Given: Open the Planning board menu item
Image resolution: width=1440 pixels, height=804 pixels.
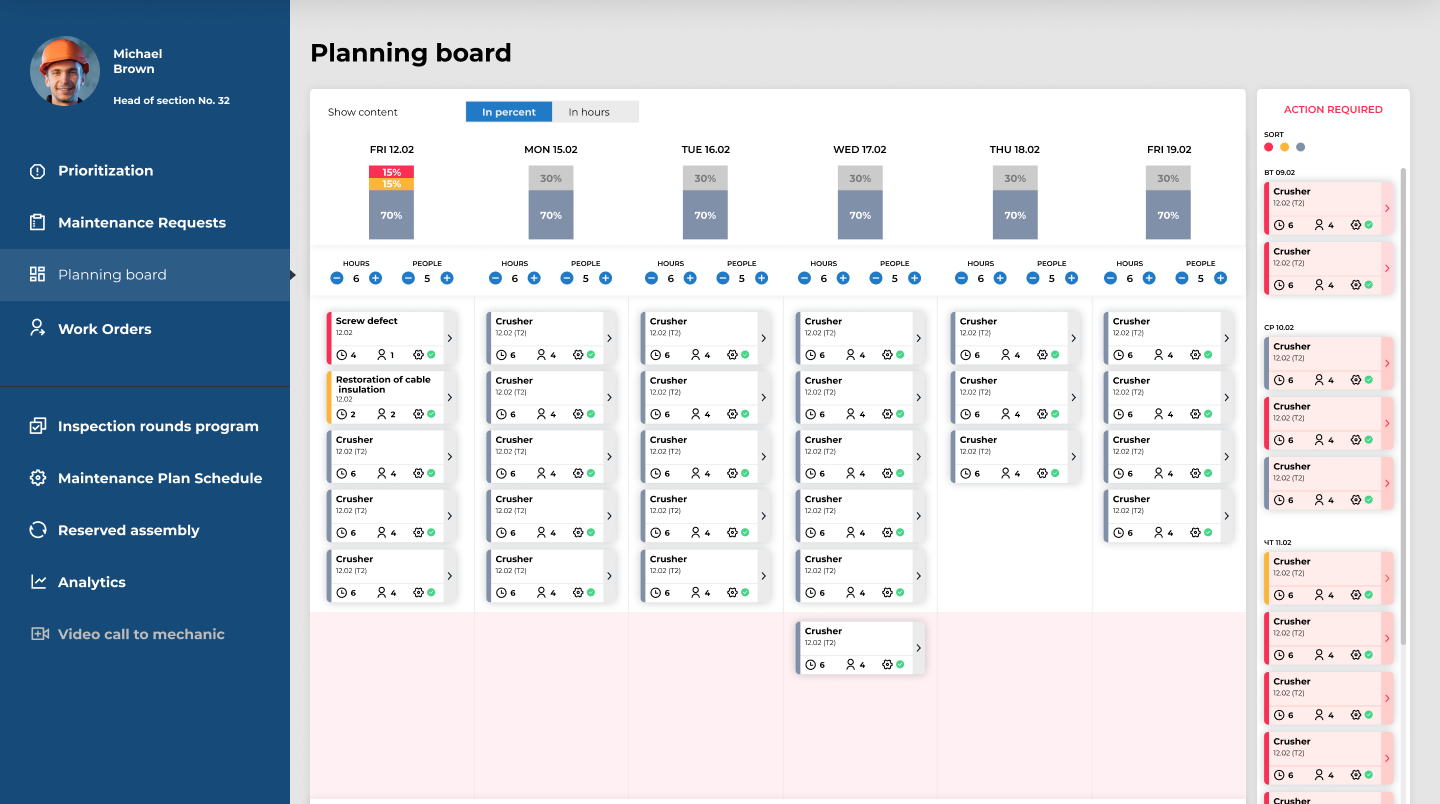Looking at the screenshot, I should pos(112,275).
